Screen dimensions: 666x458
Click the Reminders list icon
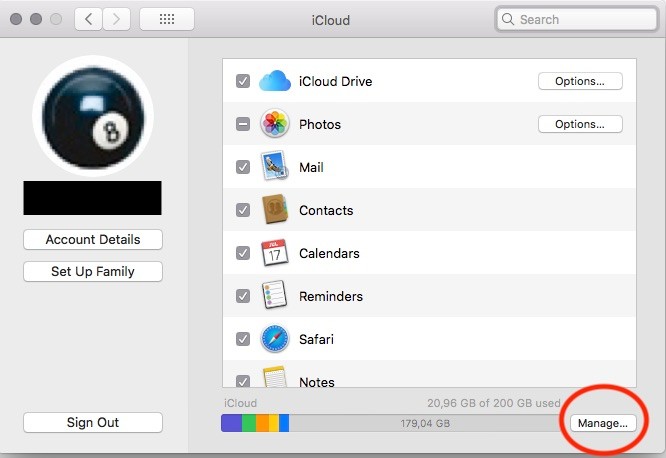(274, 295)
